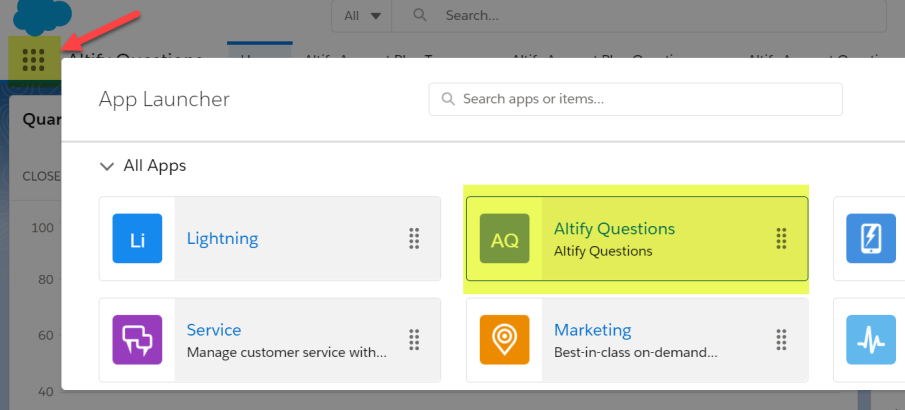
Task: Open the Marketing app link
Action: (592, 330)
